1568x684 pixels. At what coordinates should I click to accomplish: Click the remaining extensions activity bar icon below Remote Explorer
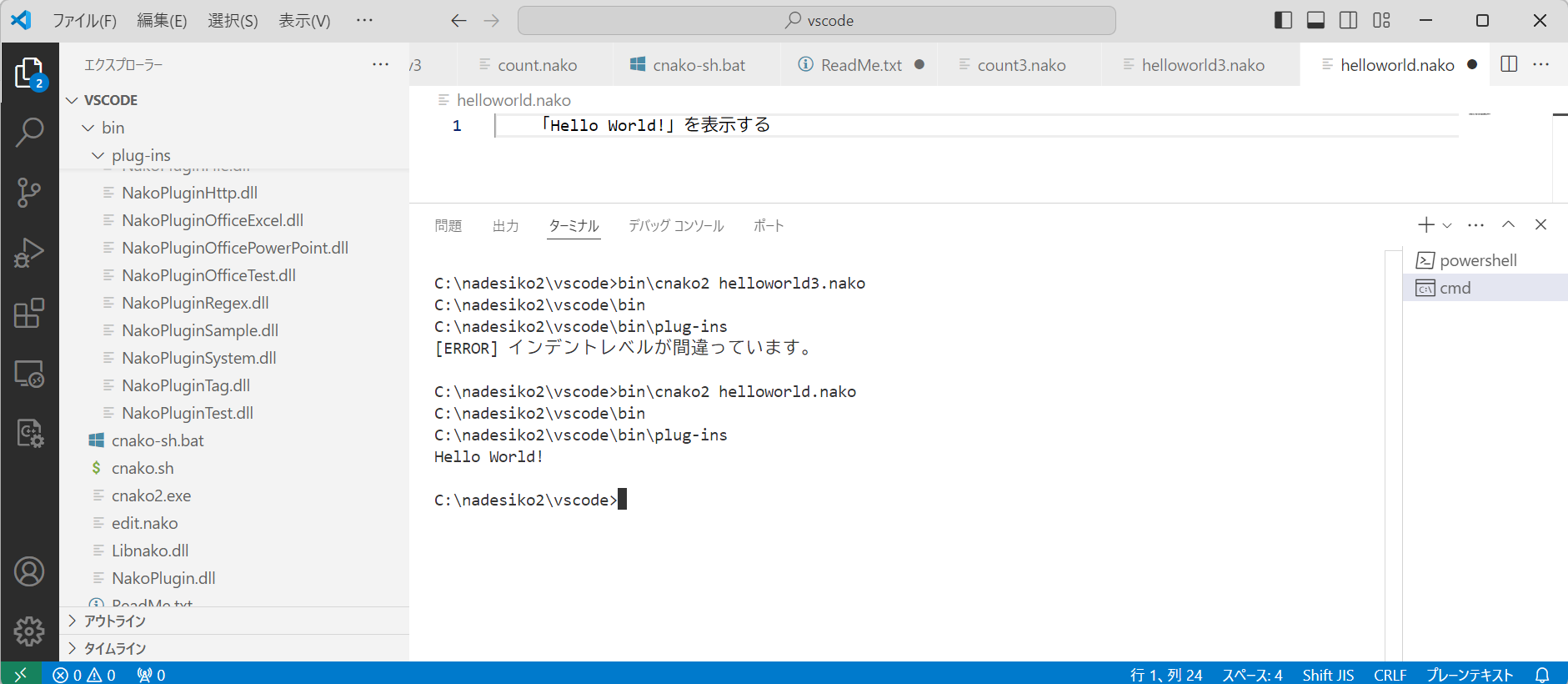coord(29,434)
